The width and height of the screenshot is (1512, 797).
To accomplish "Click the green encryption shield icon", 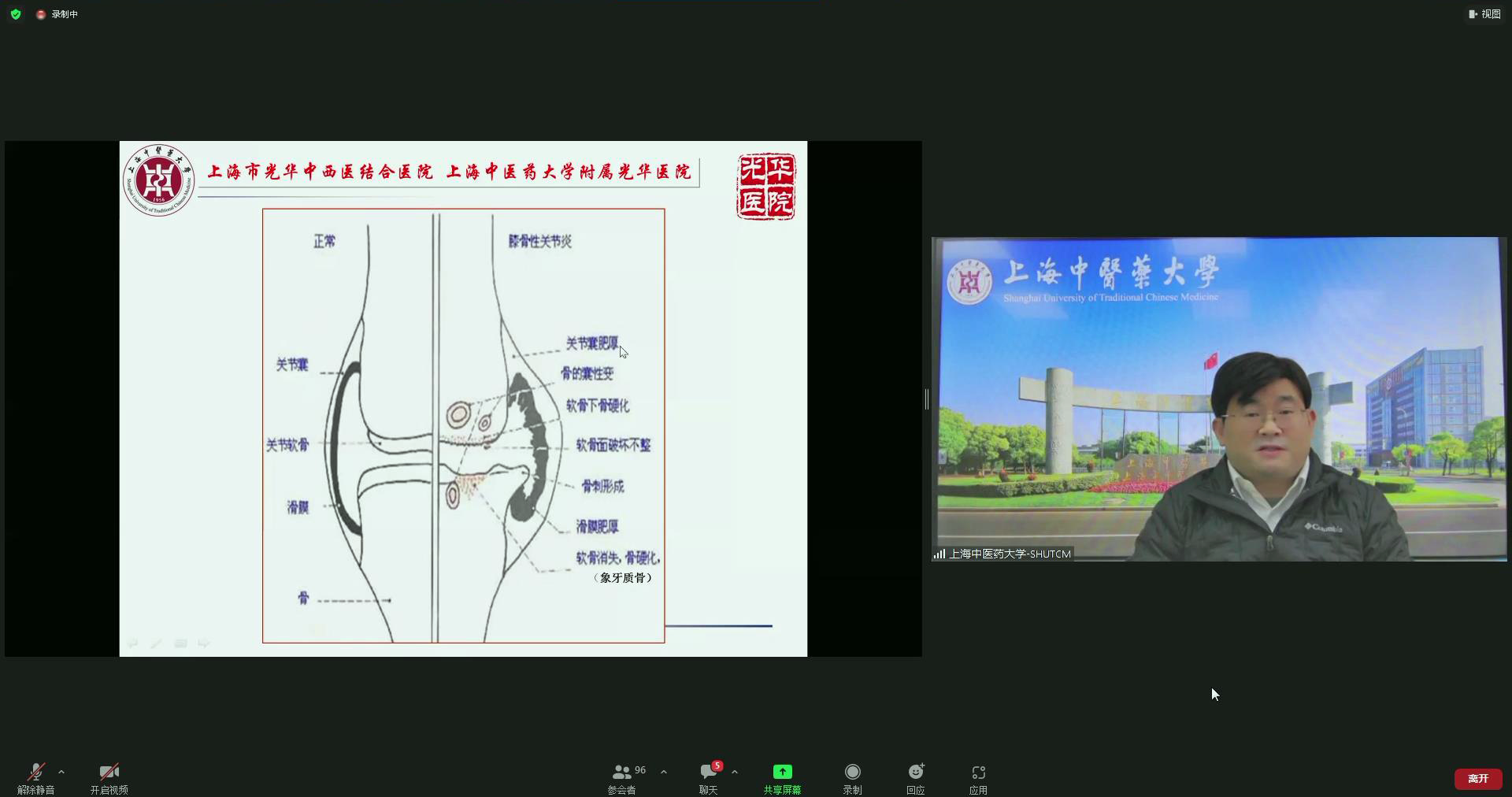I will coord(16,14).
